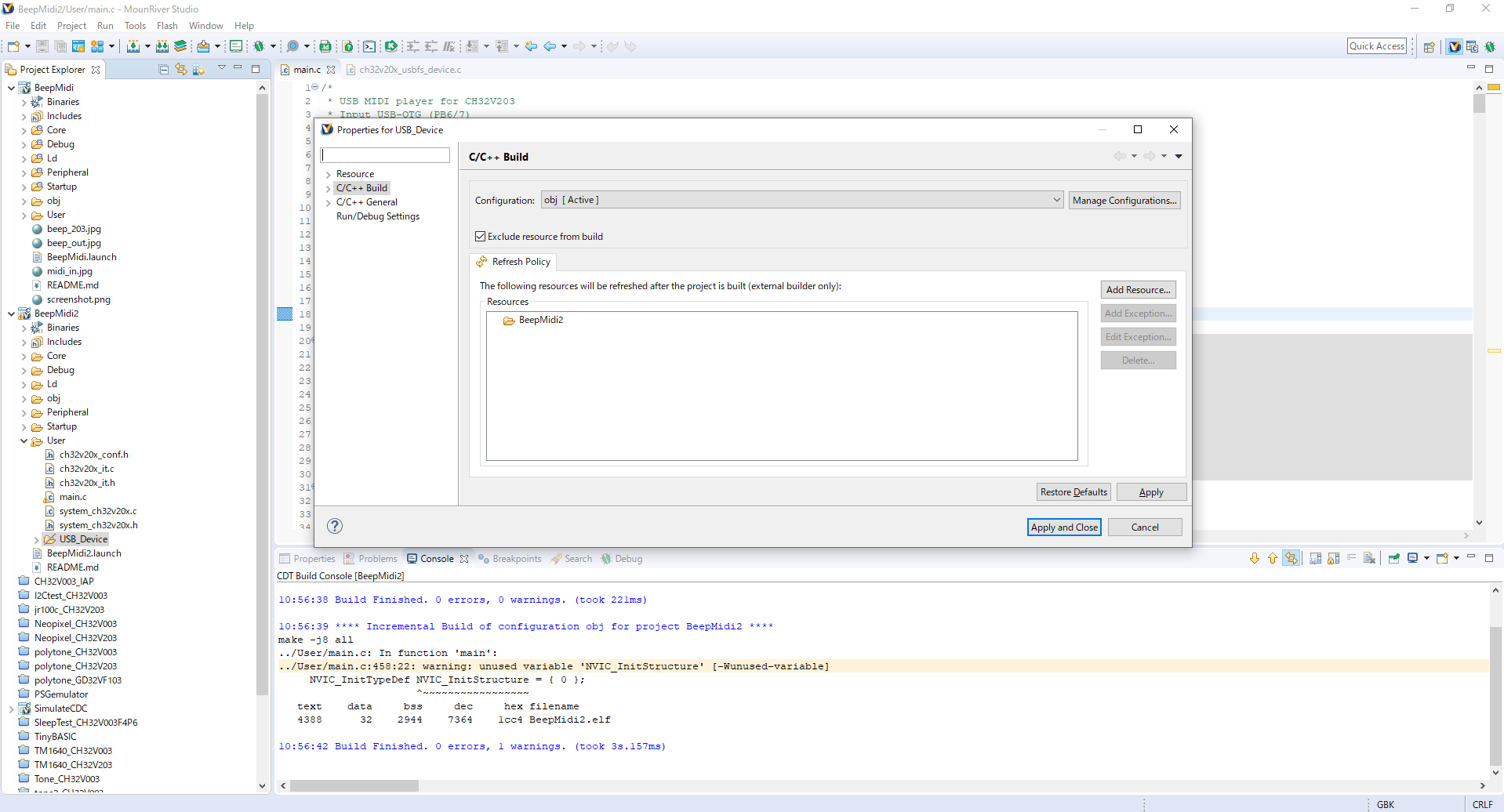Click Restore Defaults button
Screen dimensions: 1504x812
(1074, 492)
